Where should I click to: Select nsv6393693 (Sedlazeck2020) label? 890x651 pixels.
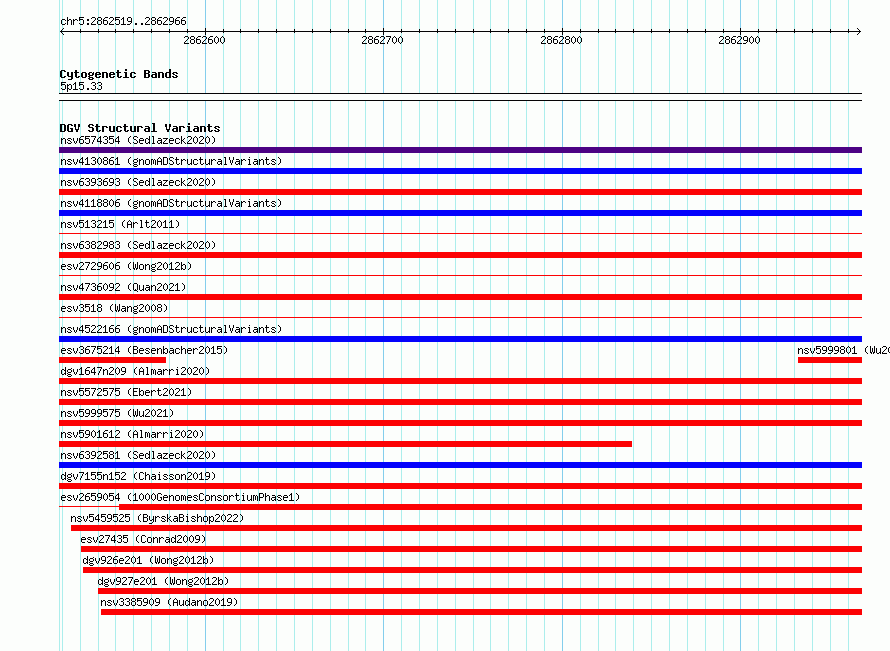tap(138, 182)
